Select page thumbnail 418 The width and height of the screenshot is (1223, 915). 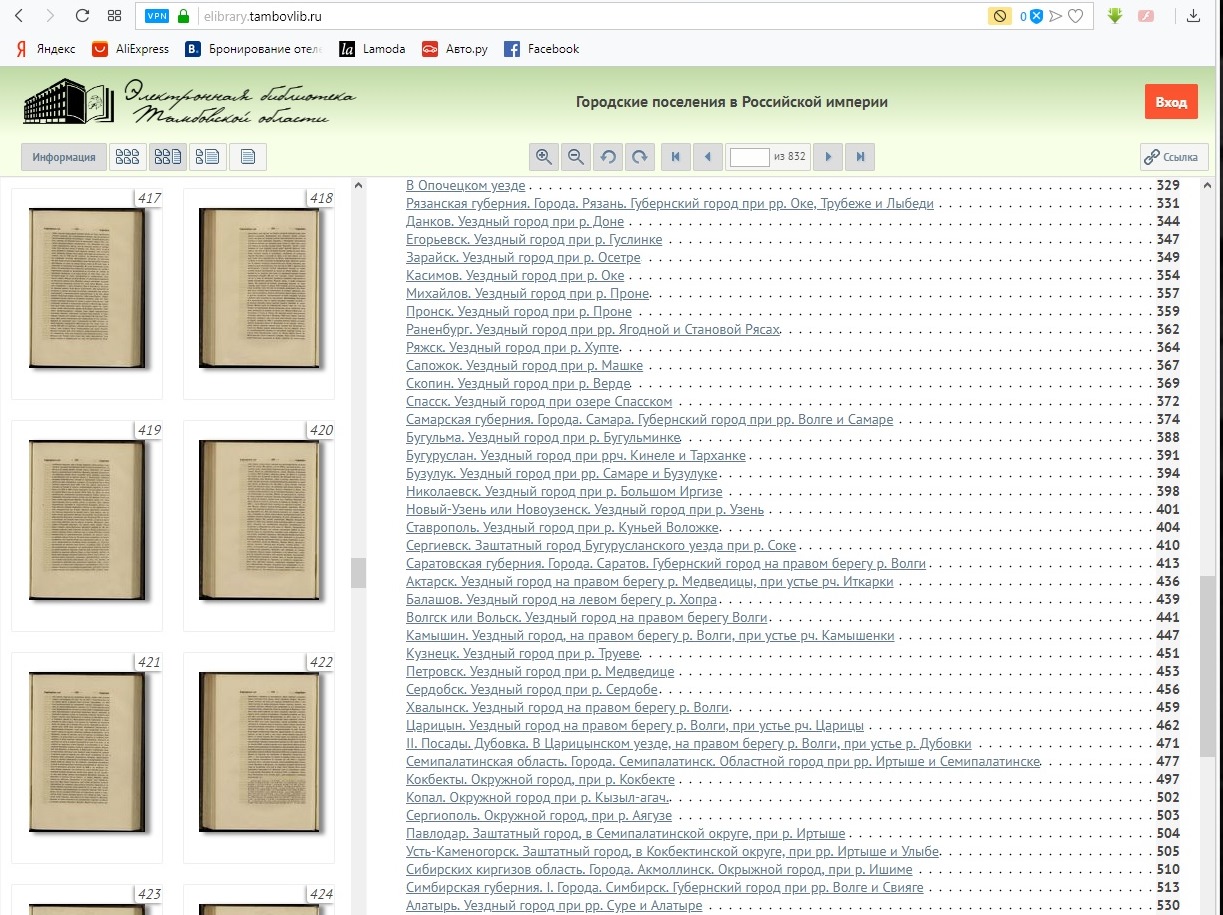coord(259,293)
